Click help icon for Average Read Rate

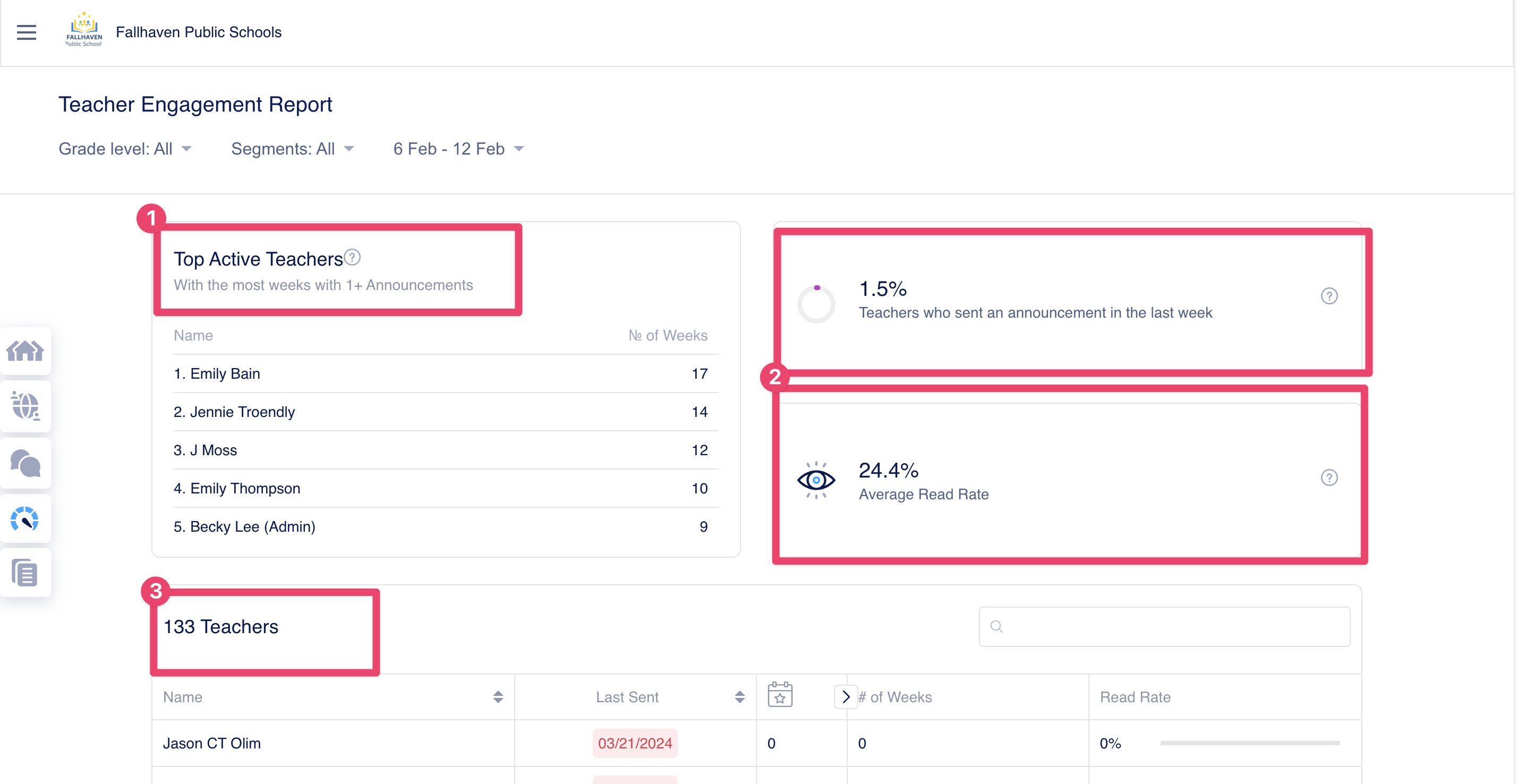click(1328, 478)
